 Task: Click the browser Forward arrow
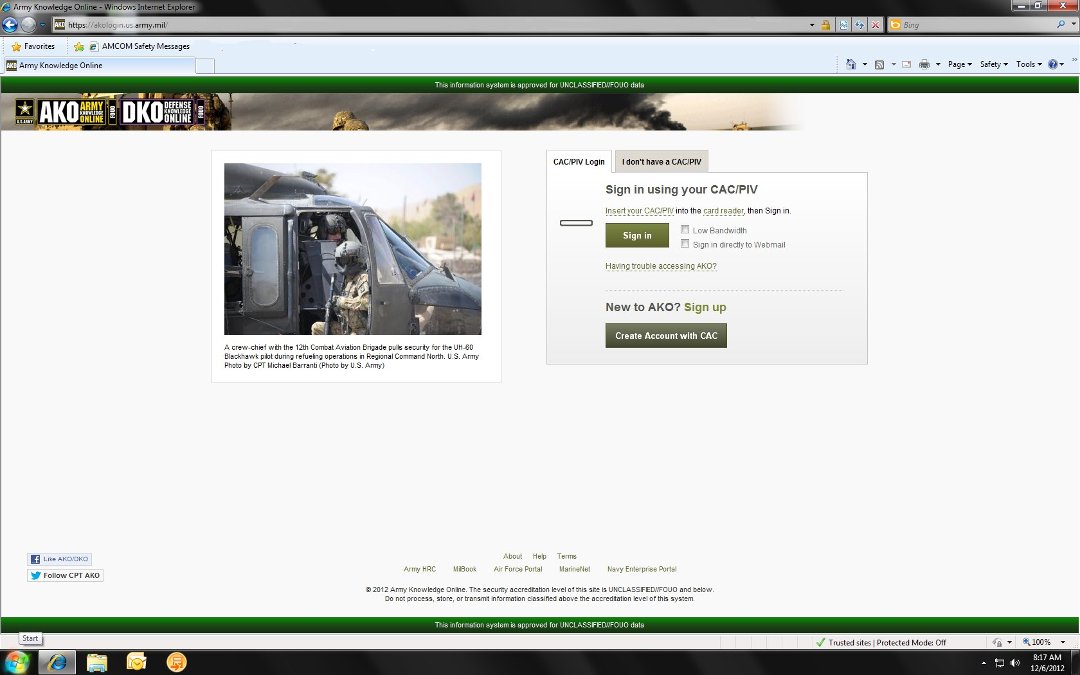coord(28,25)
